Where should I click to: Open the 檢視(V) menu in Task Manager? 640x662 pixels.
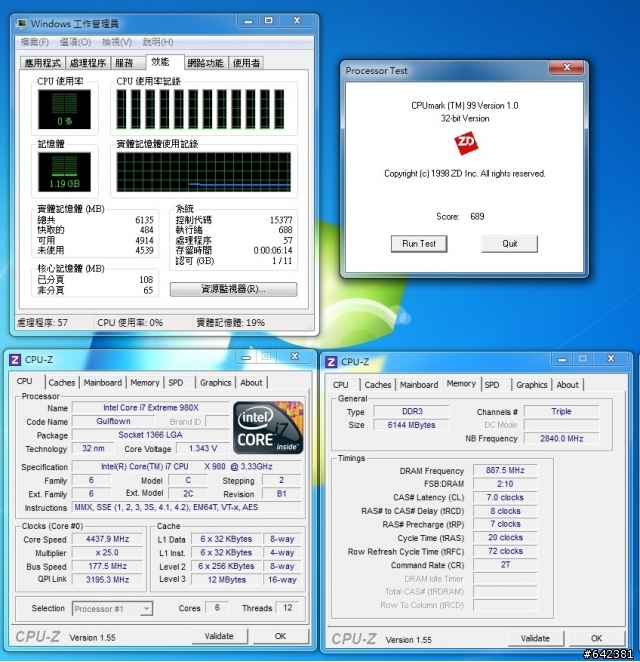[x=117, y=42]
